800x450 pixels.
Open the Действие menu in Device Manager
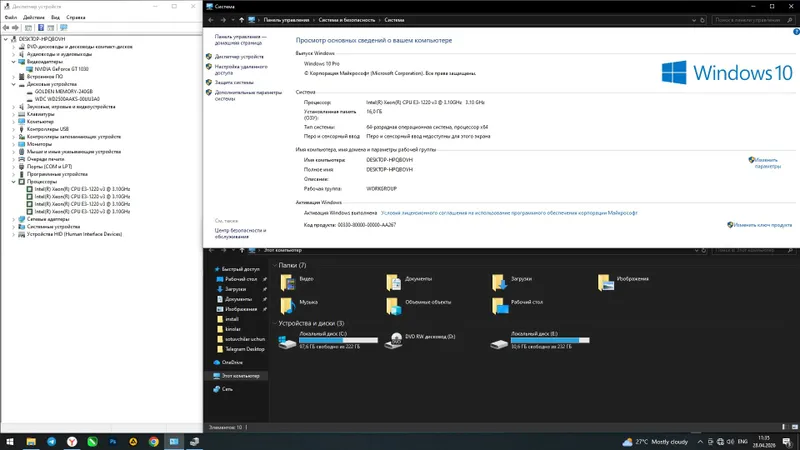pos(34,17)
